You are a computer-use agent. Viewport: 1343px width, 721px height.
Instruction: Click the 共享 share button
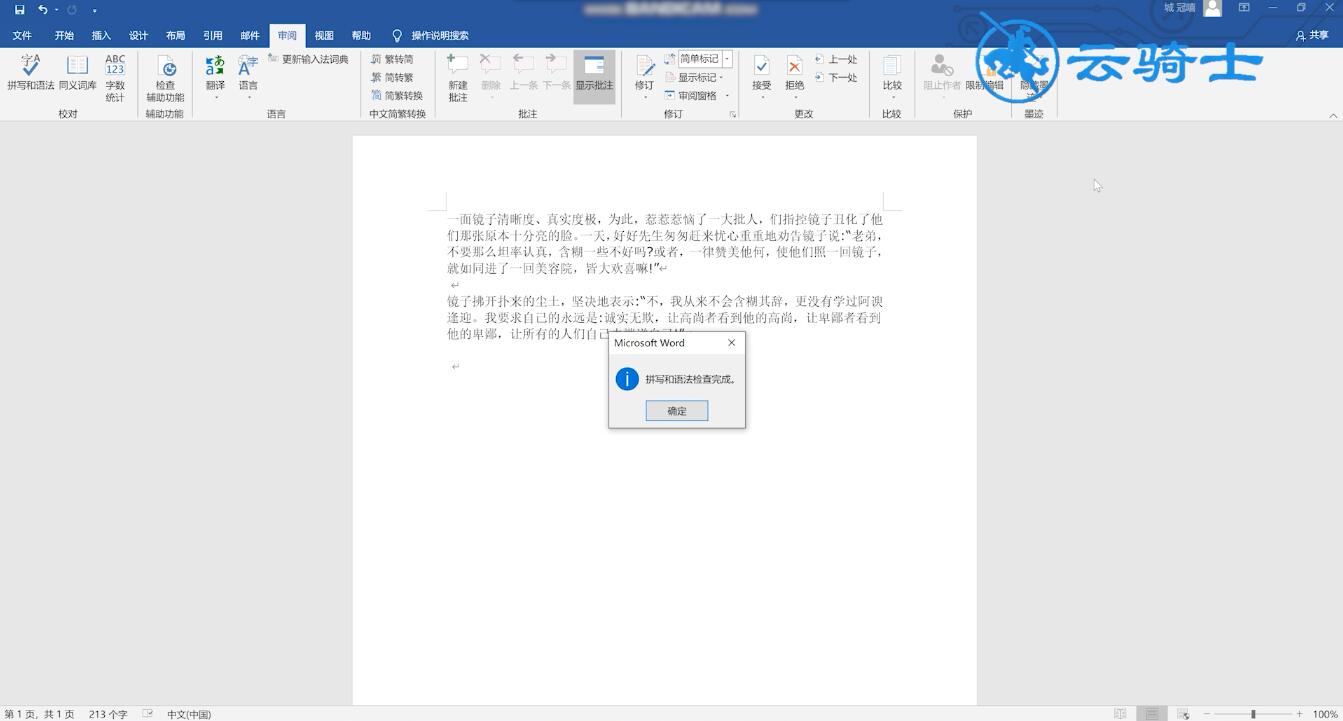[x=1312, y=35]
